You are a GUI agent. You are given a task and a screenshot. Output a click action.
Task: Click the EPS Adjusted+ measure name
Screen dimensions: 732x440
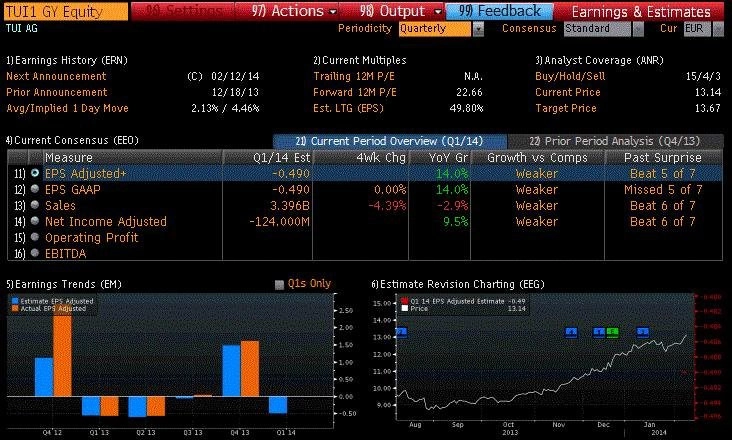pyautogui.click(x=85, y=174)
